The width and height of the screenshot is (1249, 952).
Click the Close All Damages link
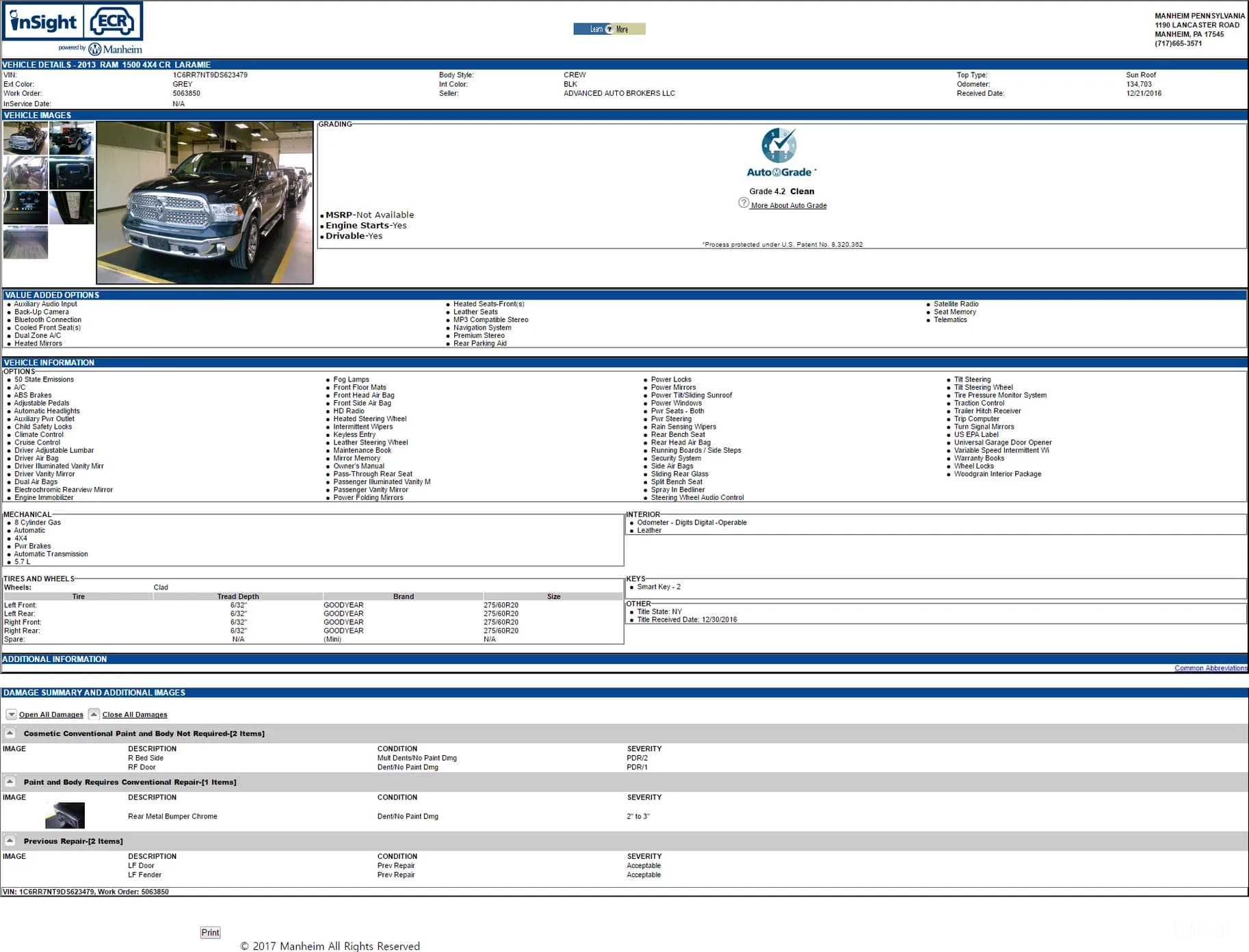coord(135,715)
